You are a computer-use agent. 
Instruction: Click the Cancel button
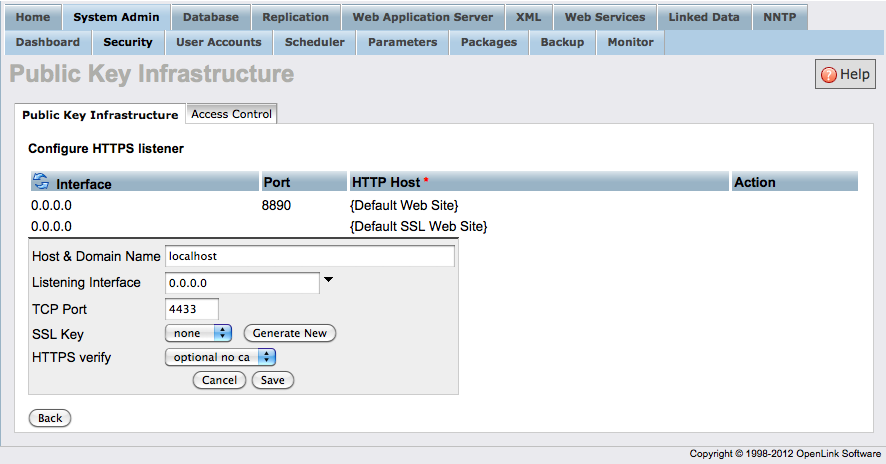coord(219,380)
